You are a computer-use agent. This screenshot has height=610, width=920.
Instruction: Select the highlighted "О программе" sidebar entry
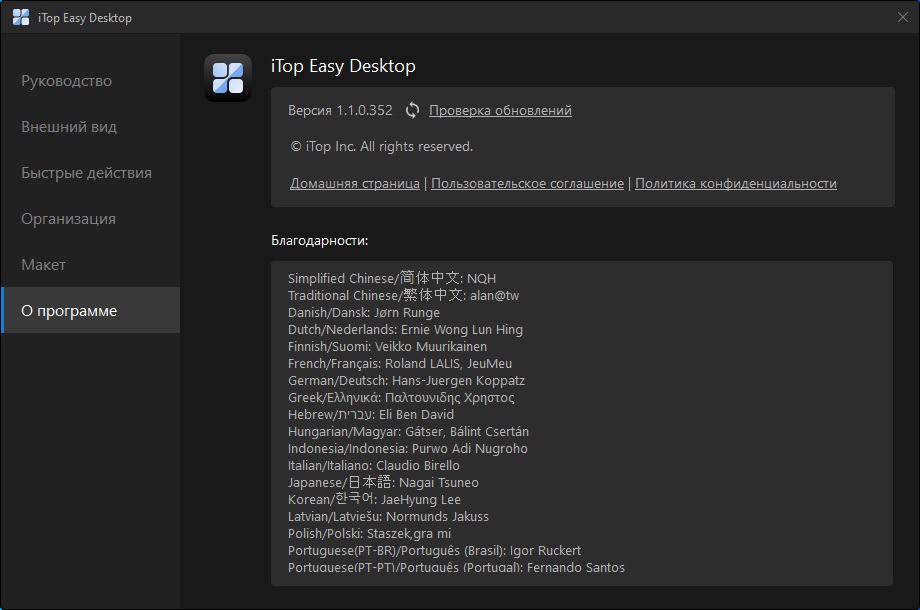[69, 310]
